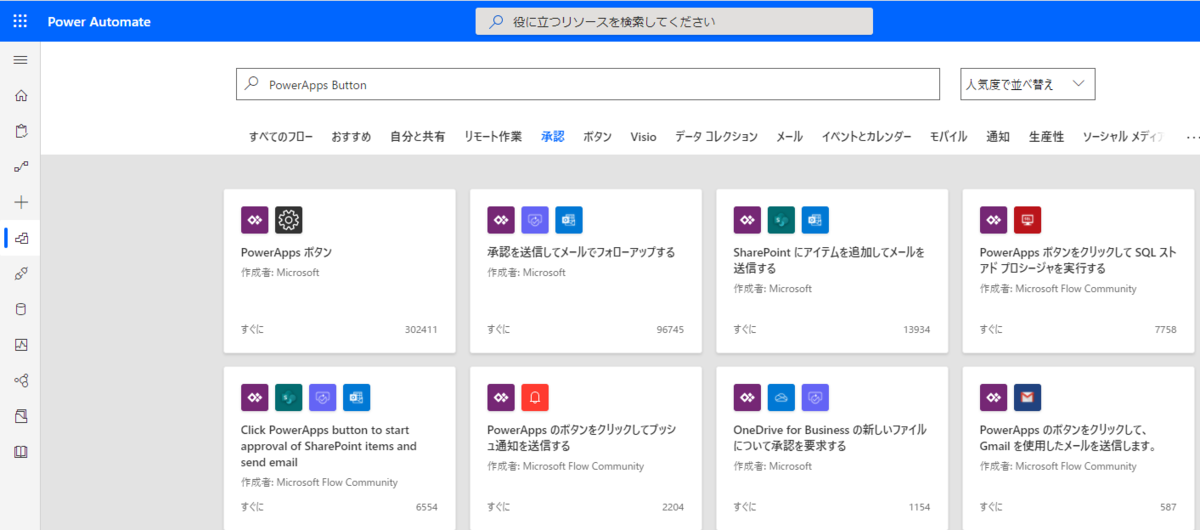Click 作成者: Microsoft Flow Community on Gmail card

(x=1058, y=466)
